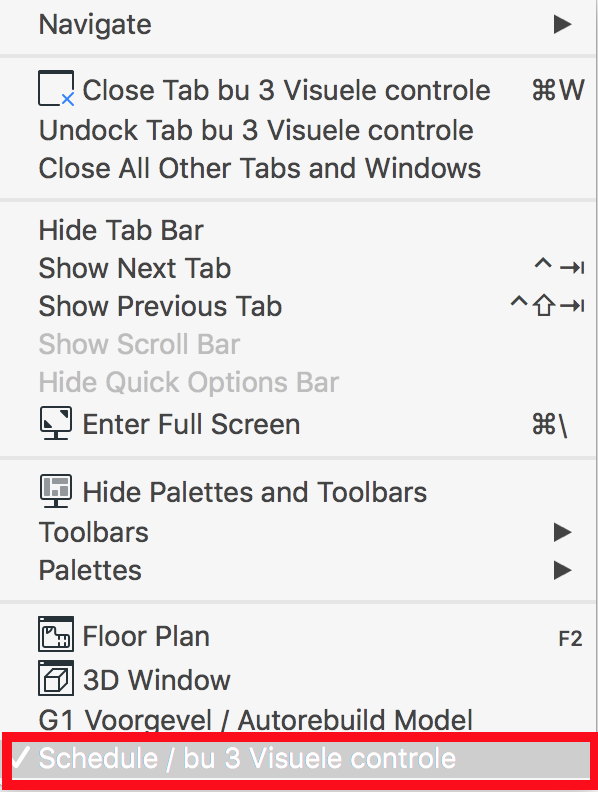Choose Close Tab bu 3 Visuele controle

click(x=299, y=90)
